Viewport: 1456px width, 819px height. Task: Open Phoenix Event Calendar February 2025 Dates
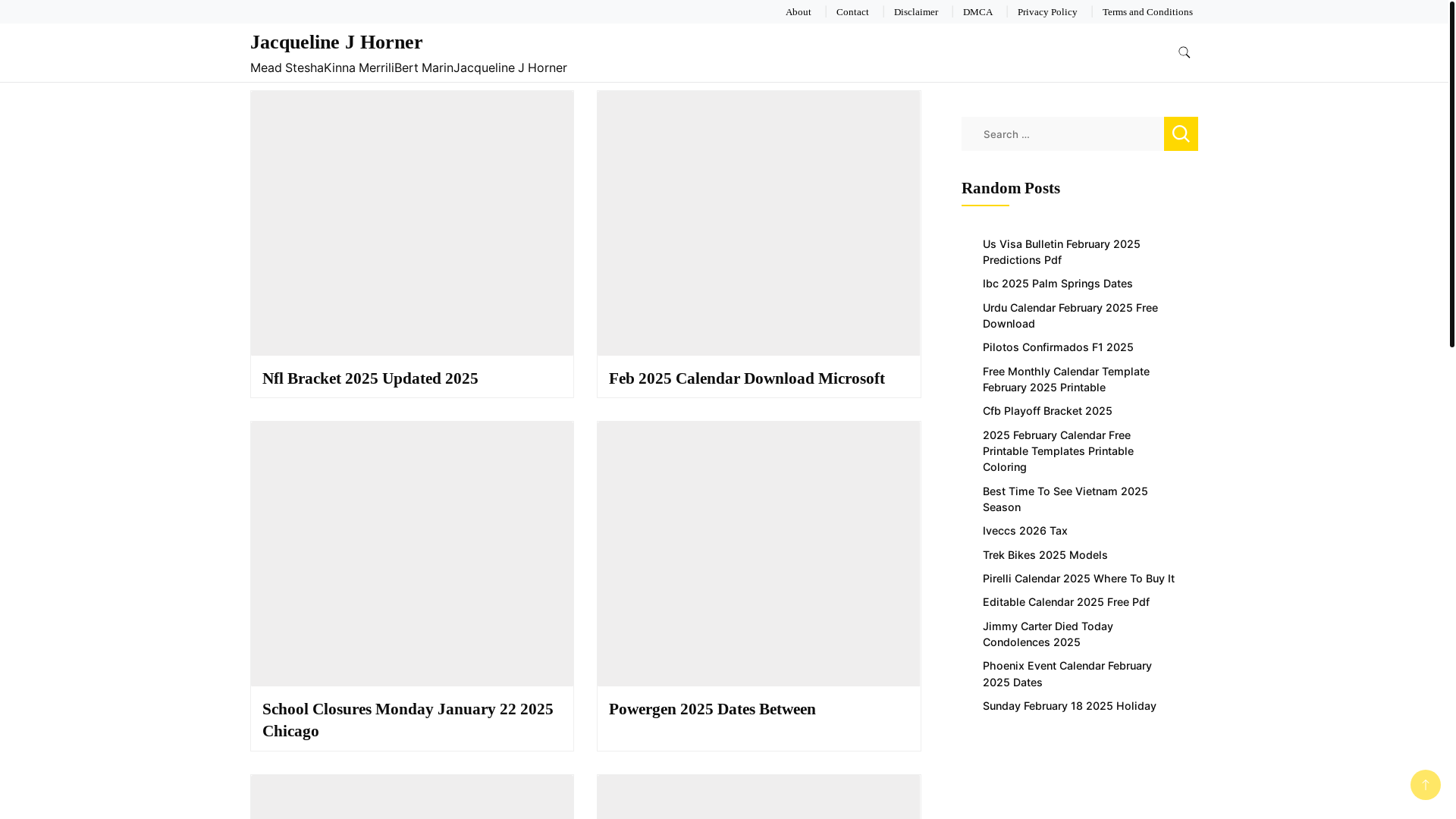(1067, 674)
